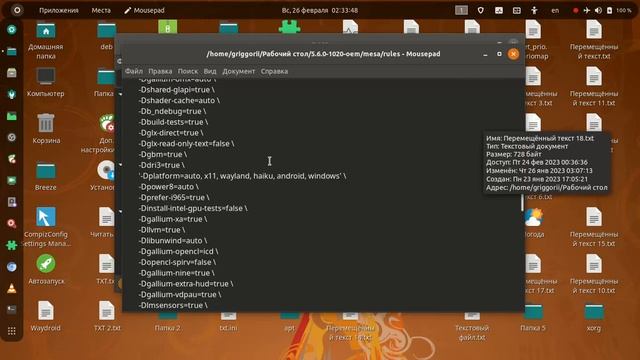
Task: Click the Mousepad vertical scrollbar thumb
Action: point(522,203)
